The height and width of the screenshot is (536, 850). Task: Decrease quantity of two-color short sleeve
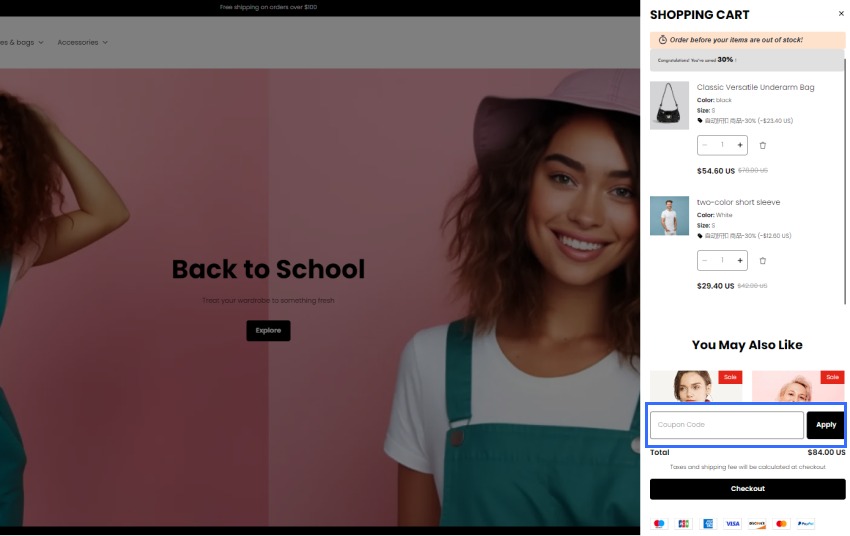[705, 261]
